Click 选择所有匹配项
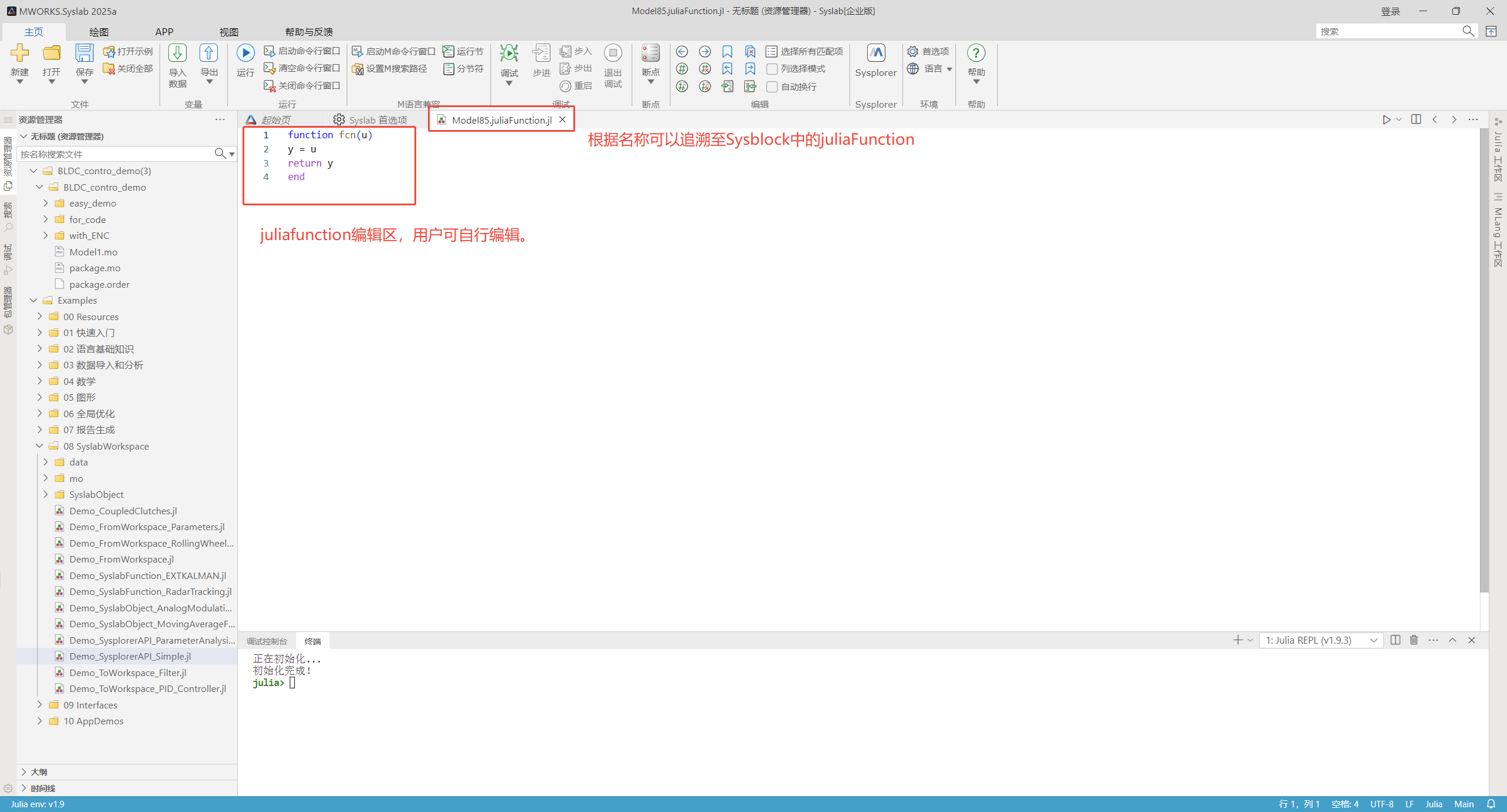Viewport: 1507px width, 812px height. point(805,52)
